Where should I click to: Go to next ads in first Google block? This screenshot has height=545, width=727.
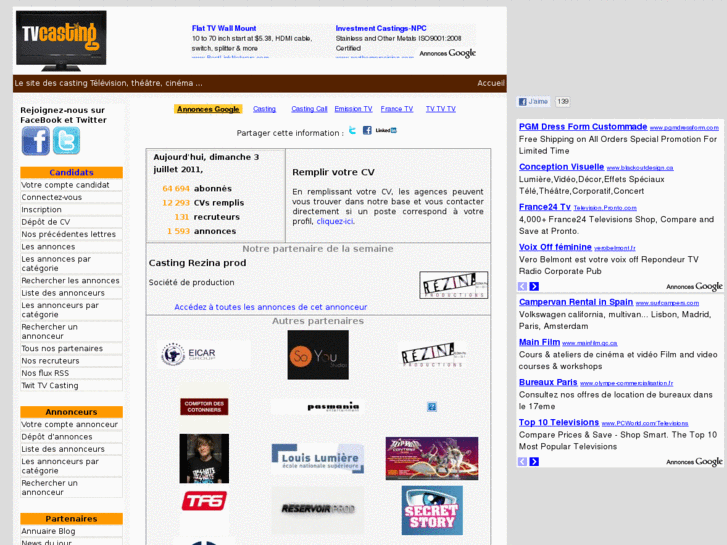pos(534,286)
